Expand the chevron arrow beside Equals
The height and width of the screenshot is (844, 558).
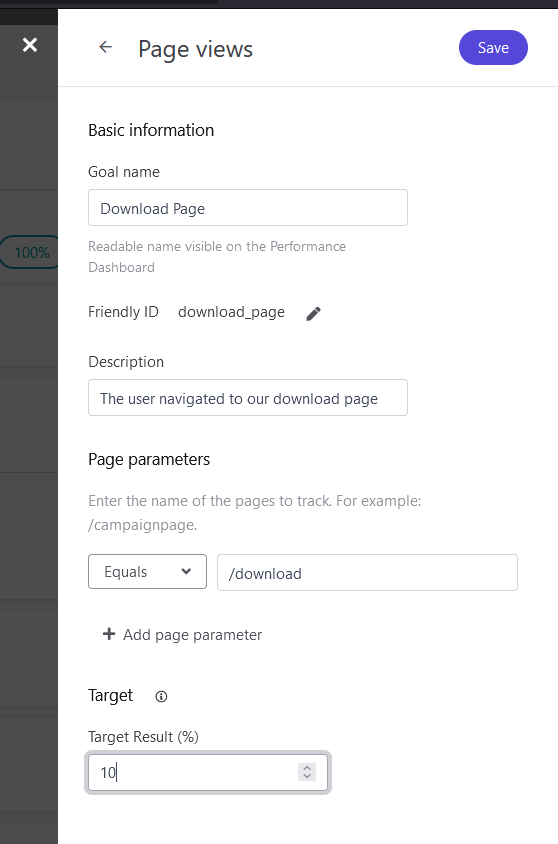(x=186, y=572)
